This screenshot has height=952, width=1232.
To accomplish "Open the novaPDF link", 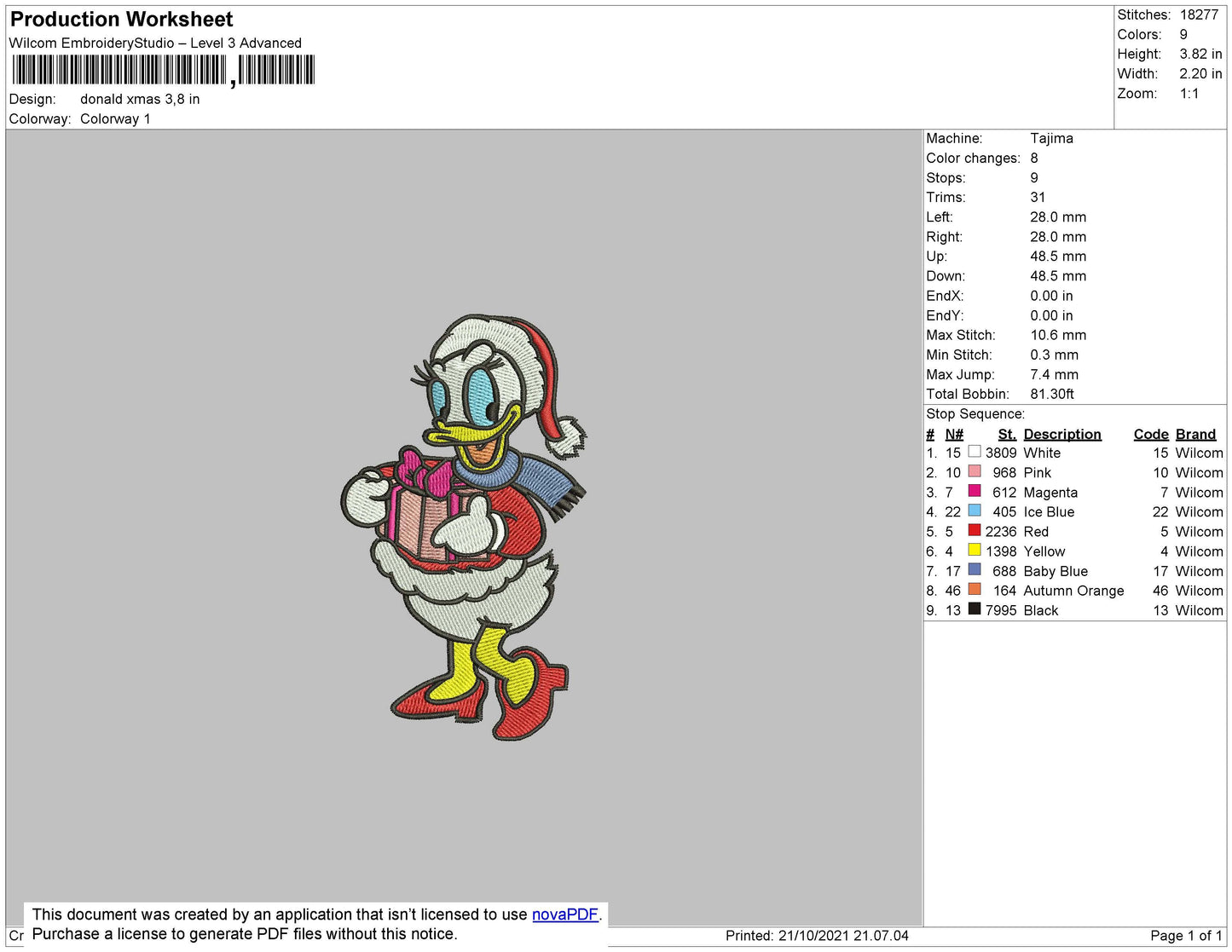I will [x=564, y=914].
